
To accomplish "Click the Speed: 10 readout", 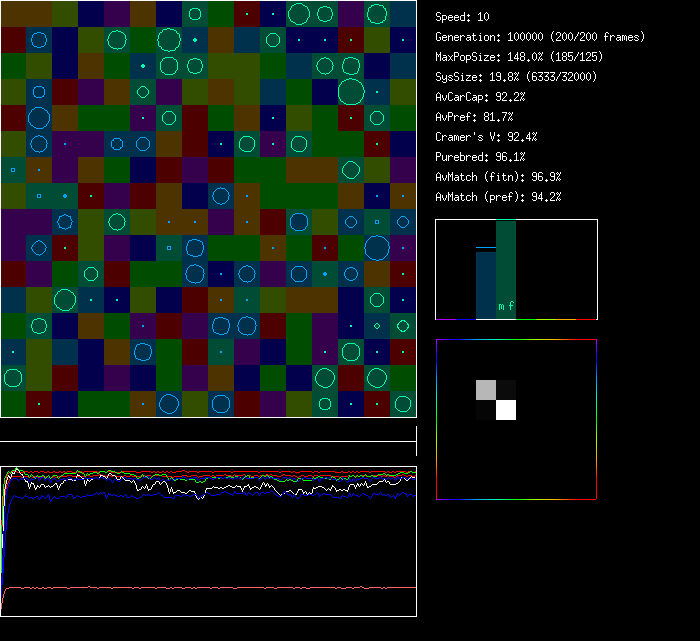I will coord(462,17).
